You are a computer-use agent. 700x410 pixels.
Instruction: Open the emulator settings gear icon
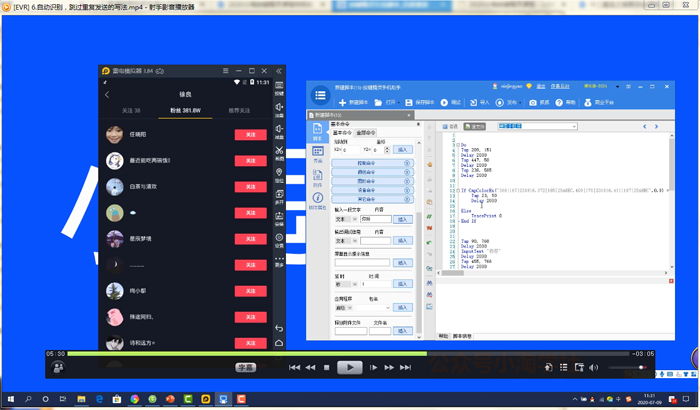[279, 237]
